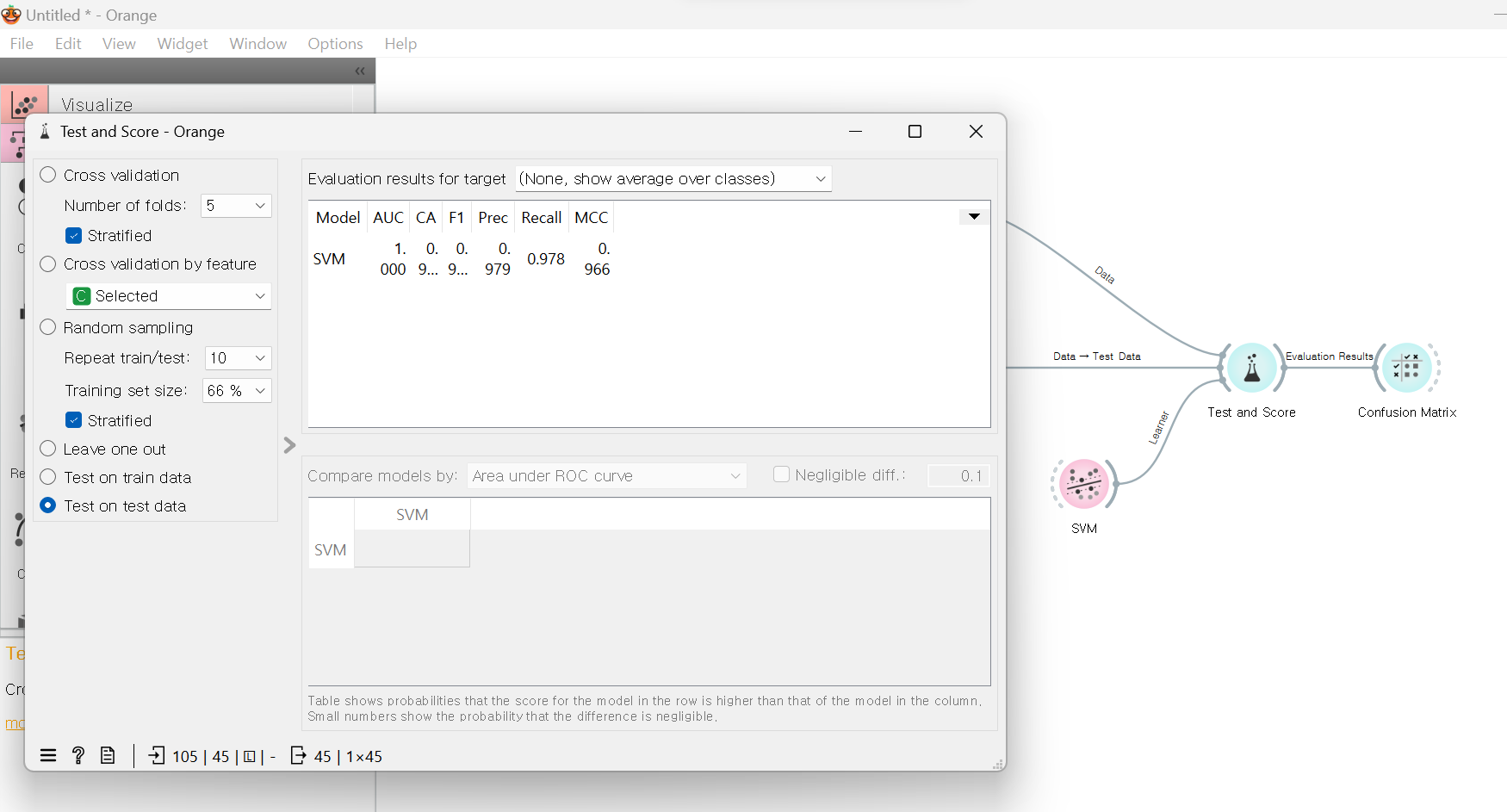Click the output summary icon showing 45
The height and width of the screenshot is (812, 1507).
298,756
